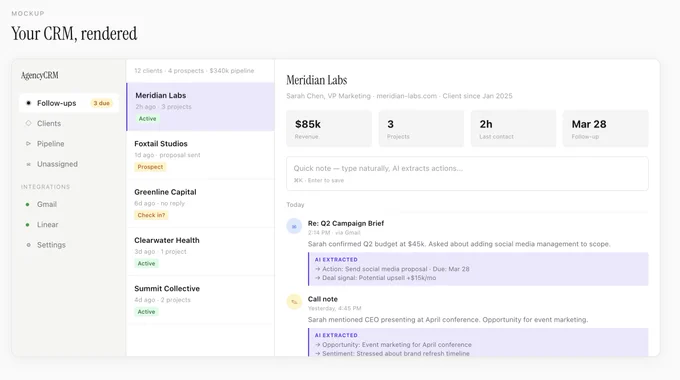680x380 pixels.
Task: Click the 2h Last contact card
Action: (513, 128)
